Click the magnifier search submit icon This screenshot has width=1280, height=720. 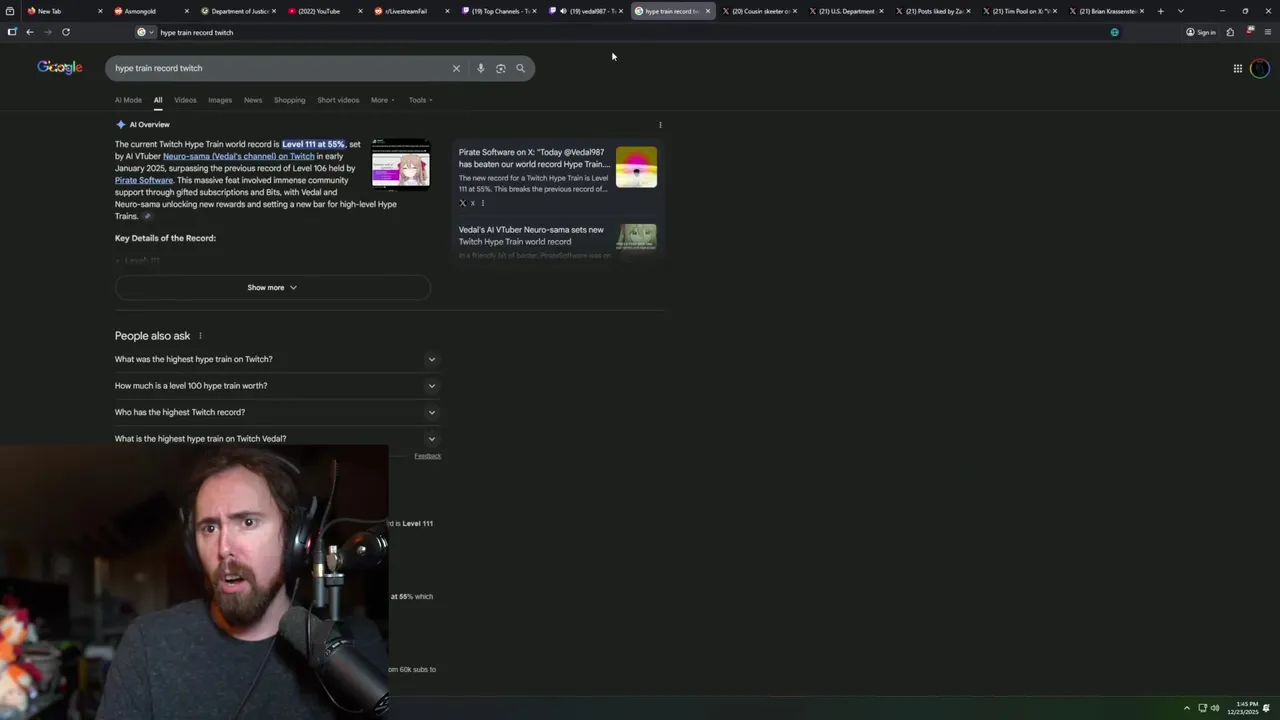pyautogui.click(x=520, y=68)
